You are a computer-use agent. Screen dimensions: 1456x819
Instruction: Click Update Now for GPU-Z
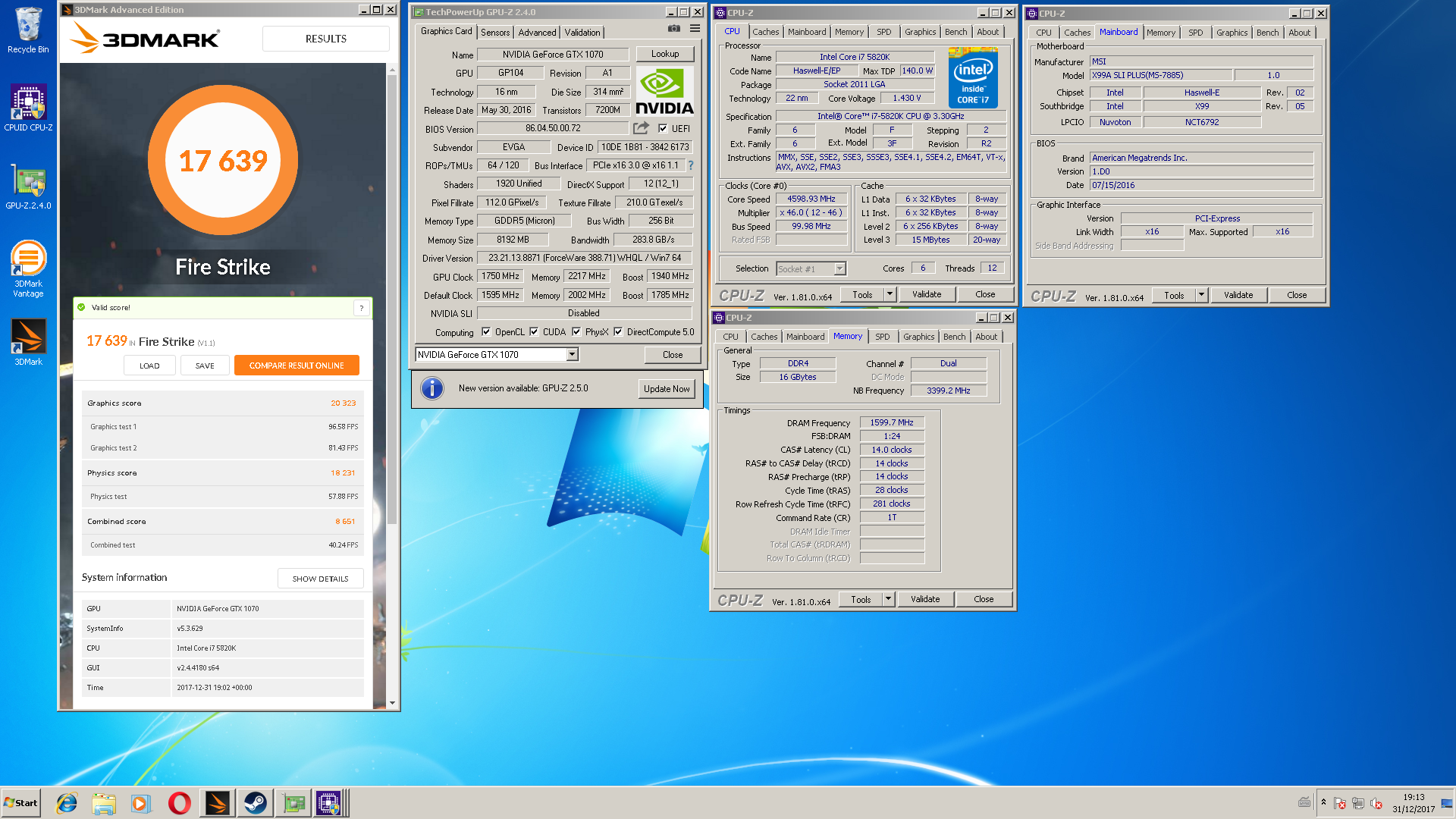point(667,389)
